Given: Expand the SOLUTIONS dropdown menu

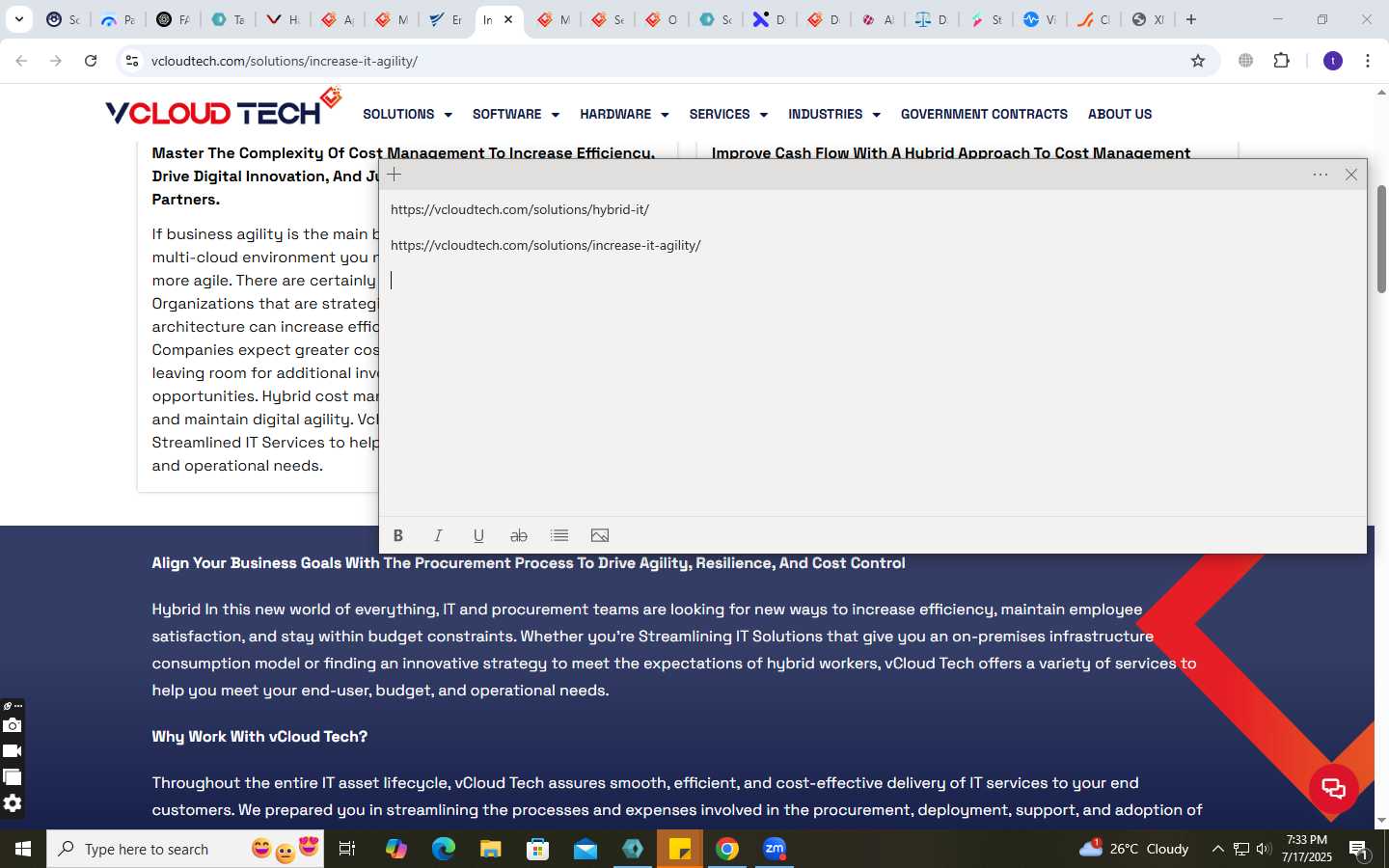Looking at the screenshot, I should click(x=407, y=114).
